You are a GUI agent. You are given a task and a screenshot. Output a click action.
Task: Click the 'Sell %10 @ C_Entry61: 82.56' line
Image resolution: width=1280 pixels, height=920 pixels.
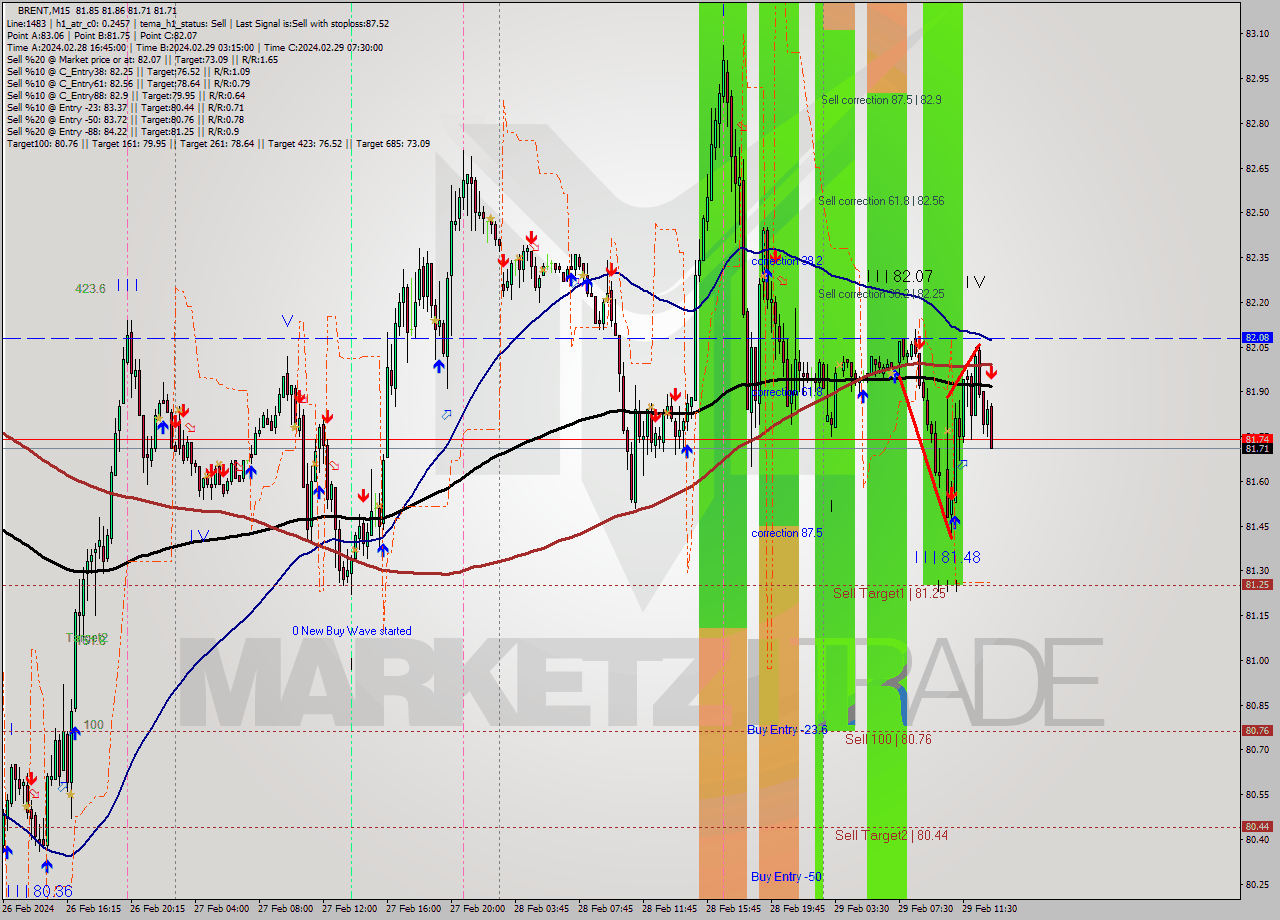pyautogui.click(x=128, y=83)
